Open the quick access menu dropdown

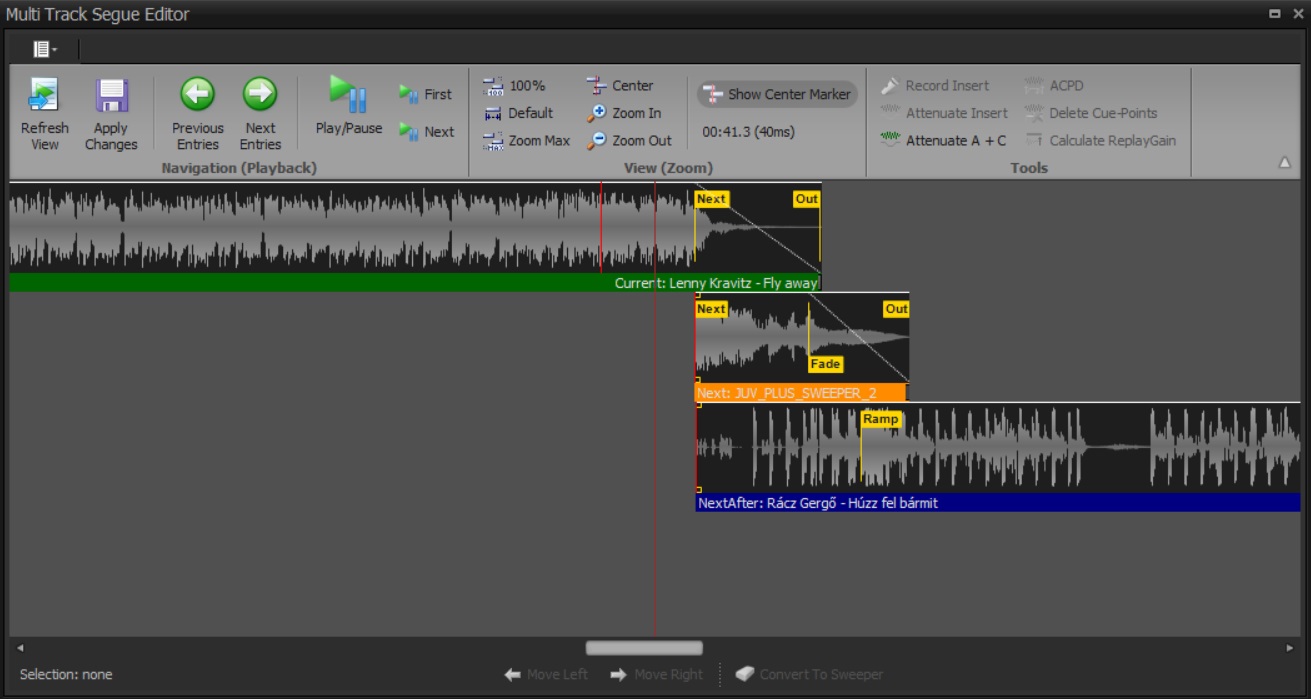pyautogui.click(x=45, y=49)
